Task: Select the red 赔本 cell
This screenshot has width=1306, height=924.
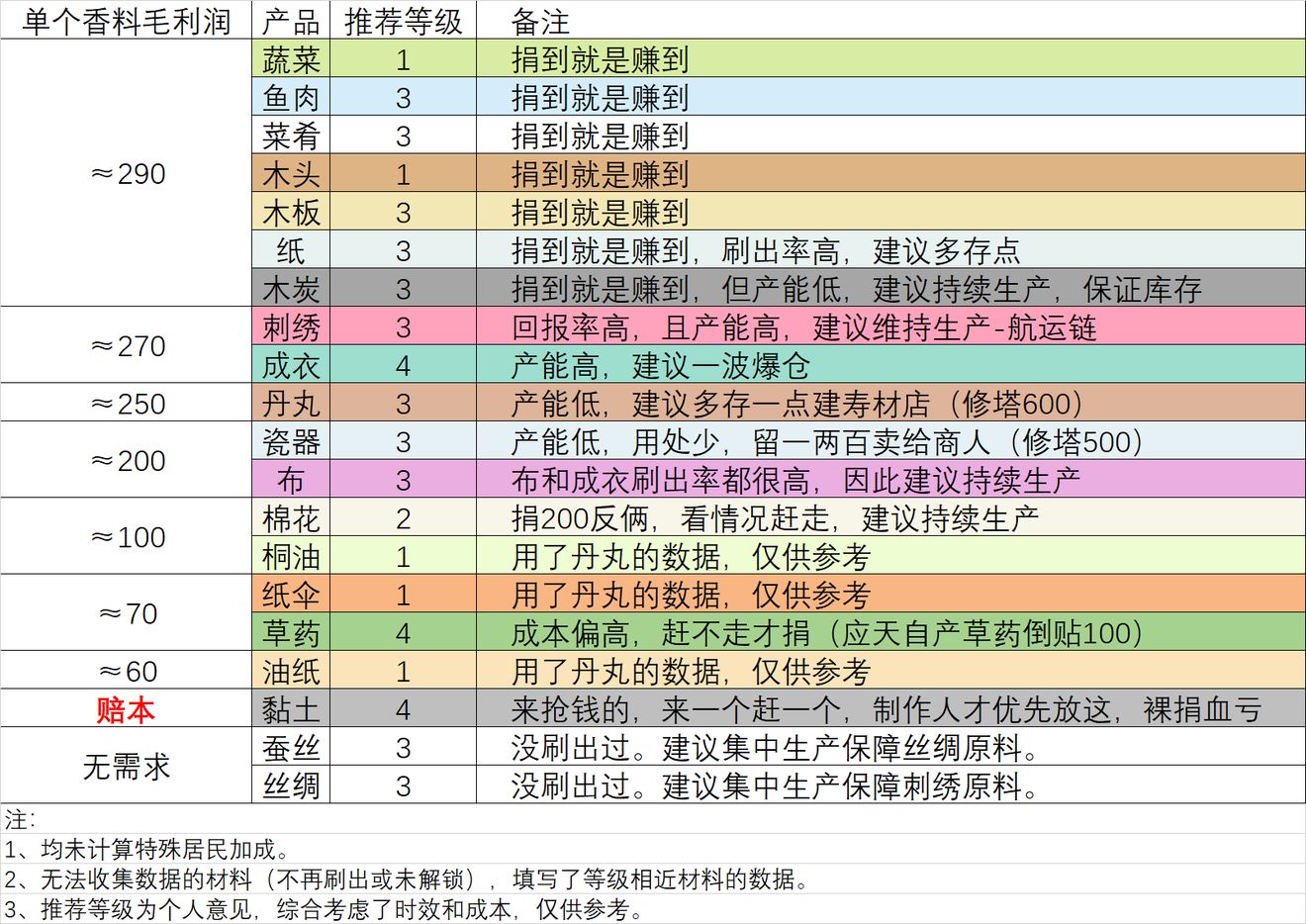Action: [x=126, y=709]
